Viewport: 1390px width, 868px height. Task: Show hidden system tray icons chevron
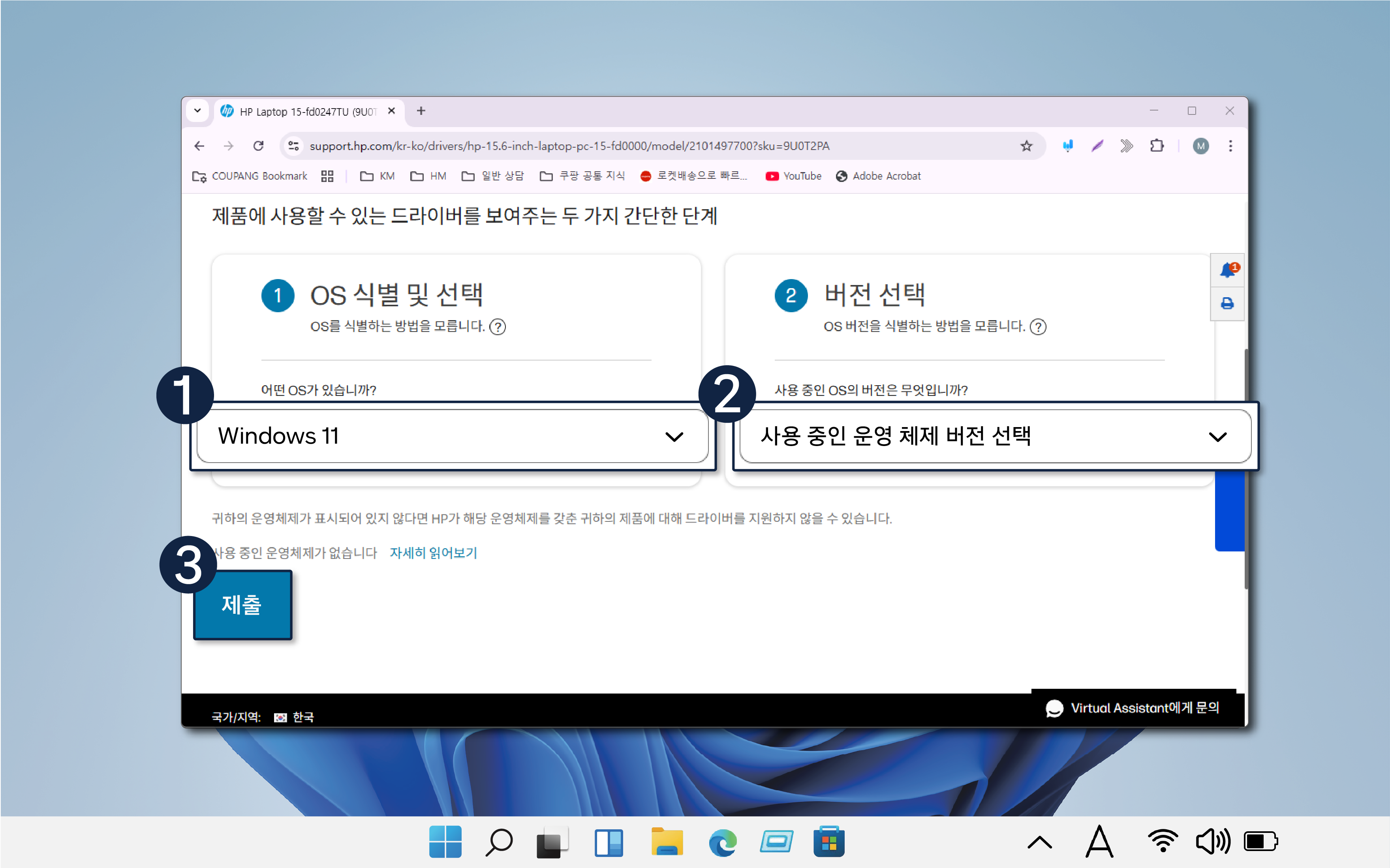pos(1039,842)
